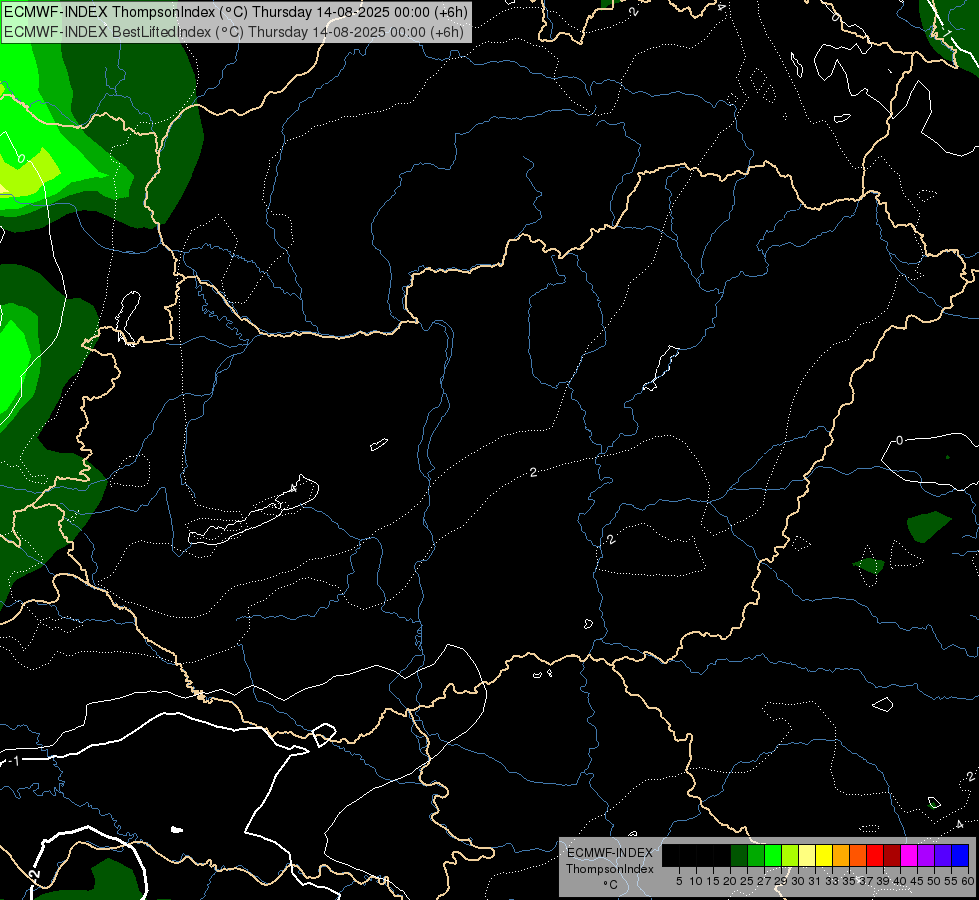
Task: Click the legend scale label 30
Action: coord(798,881)
